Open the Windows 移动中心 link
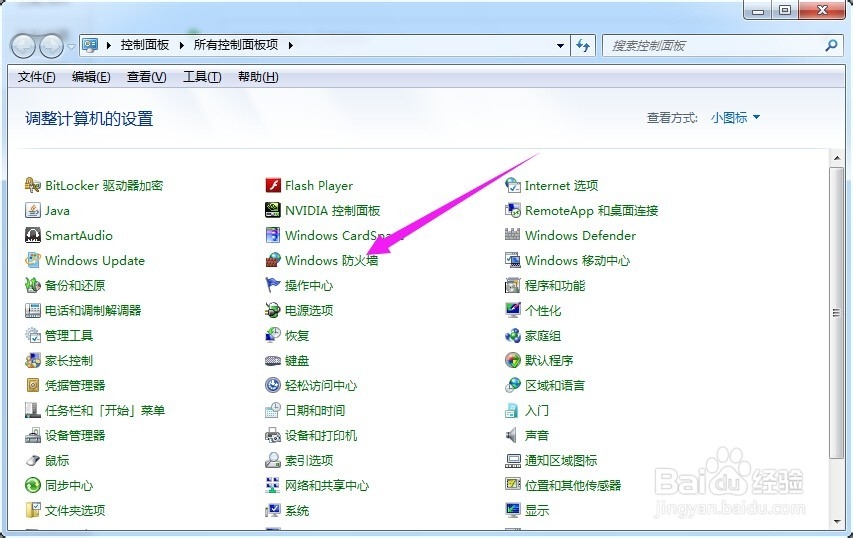The image size is (853, 538). pyautogui.click(x=577, y=261)
